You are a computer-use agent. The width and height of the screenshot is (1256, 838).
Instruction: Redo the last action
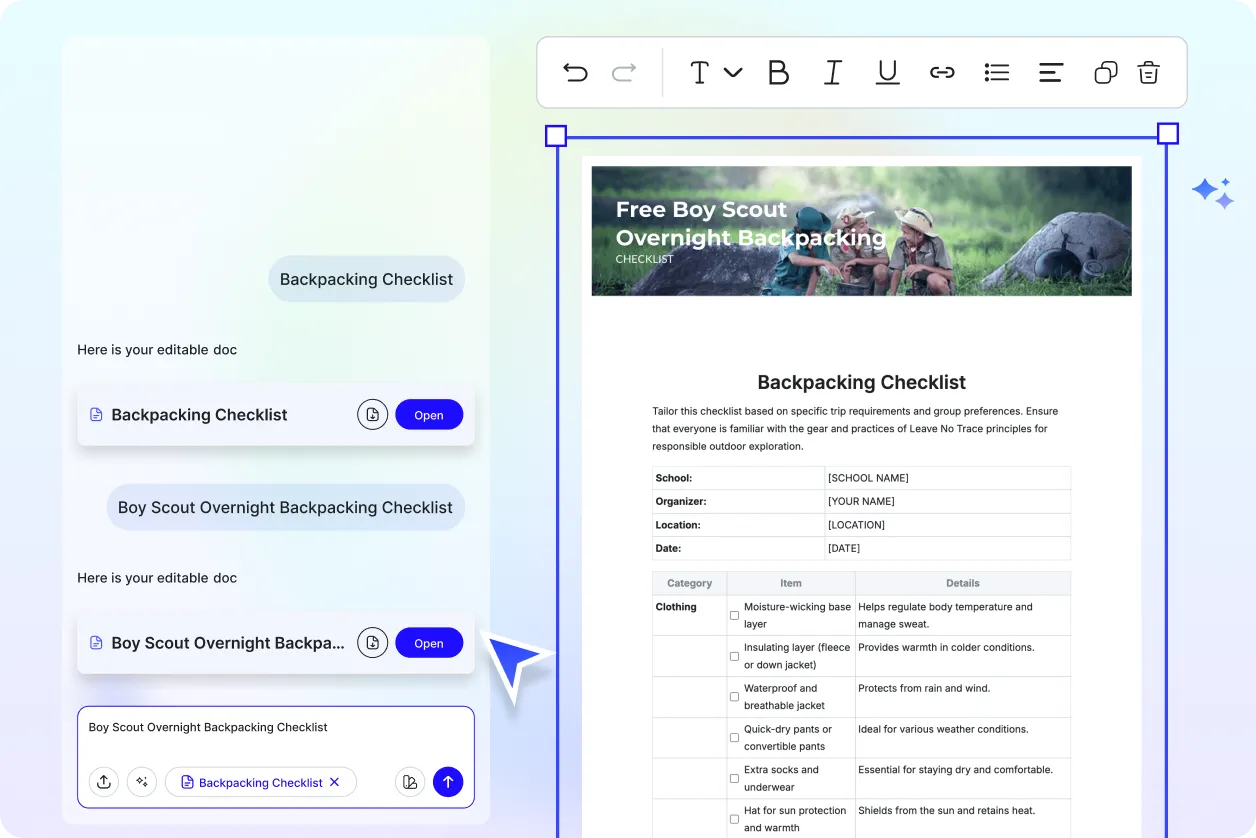pos(624,72)
